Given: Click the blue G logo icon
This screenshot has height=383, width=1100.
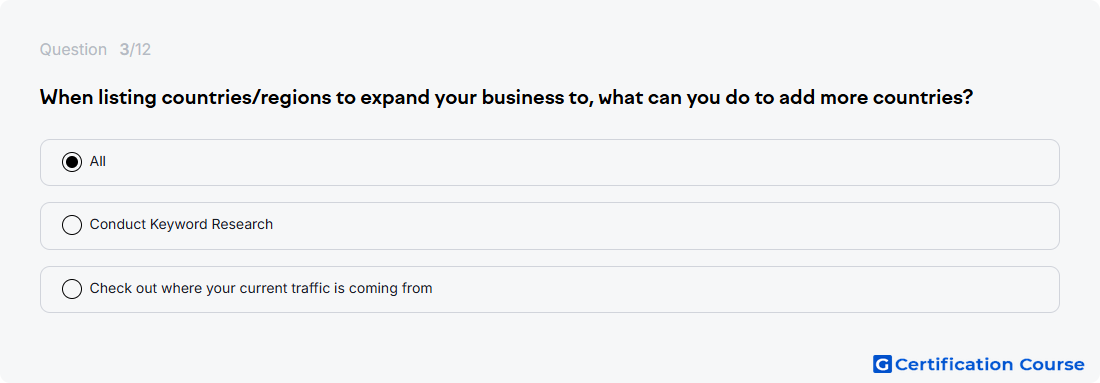Looking at the screenshot, I should pyautogui.click(x=882, y=364).
